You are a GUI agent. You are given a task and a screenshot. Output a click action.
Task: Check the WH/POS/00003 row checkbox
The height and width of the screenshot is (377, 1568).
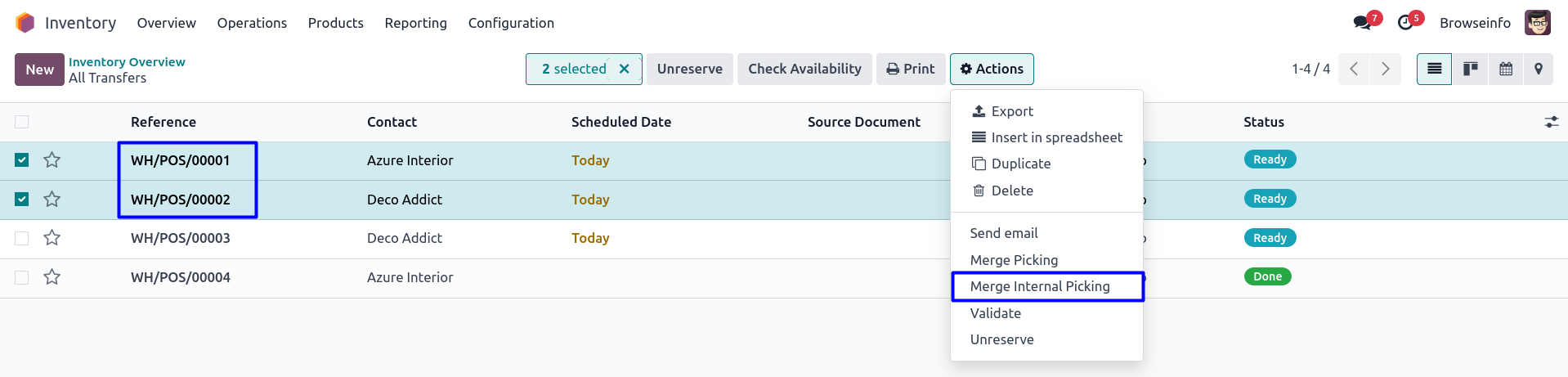tap(22, 238)
